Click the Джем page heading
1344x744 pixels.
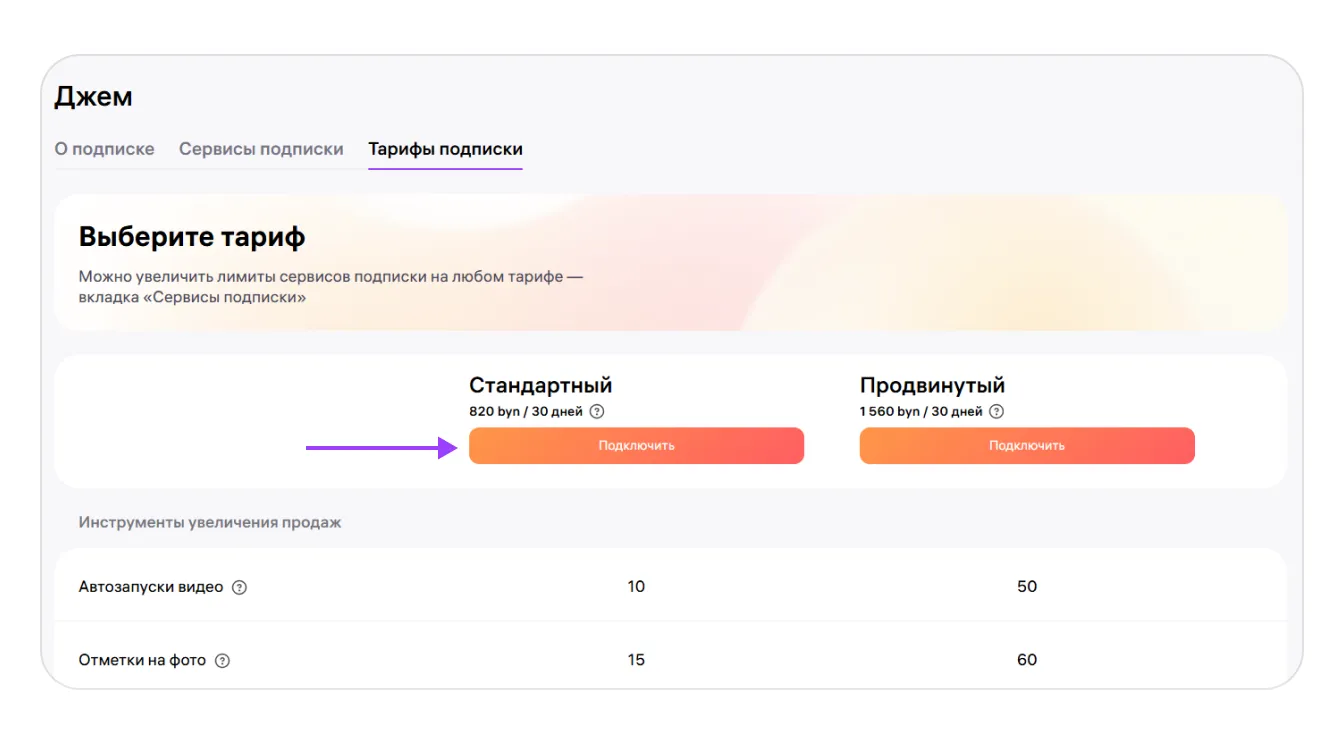[x=93, y=97]
